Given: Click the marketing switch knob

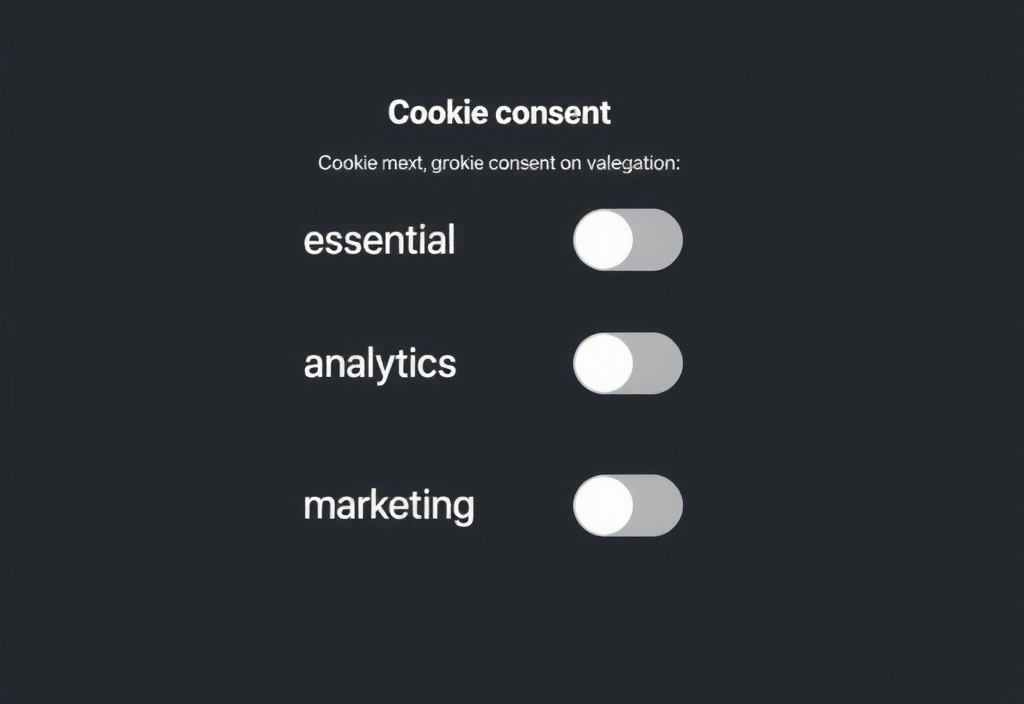Looking at the screenshot, I should click(x=603, y=505).
